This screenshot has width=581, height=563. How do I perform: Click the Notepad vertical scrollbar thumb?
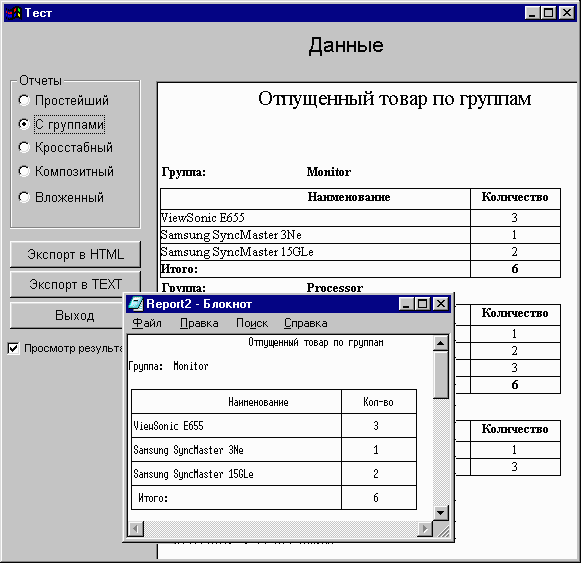point(441,375)
